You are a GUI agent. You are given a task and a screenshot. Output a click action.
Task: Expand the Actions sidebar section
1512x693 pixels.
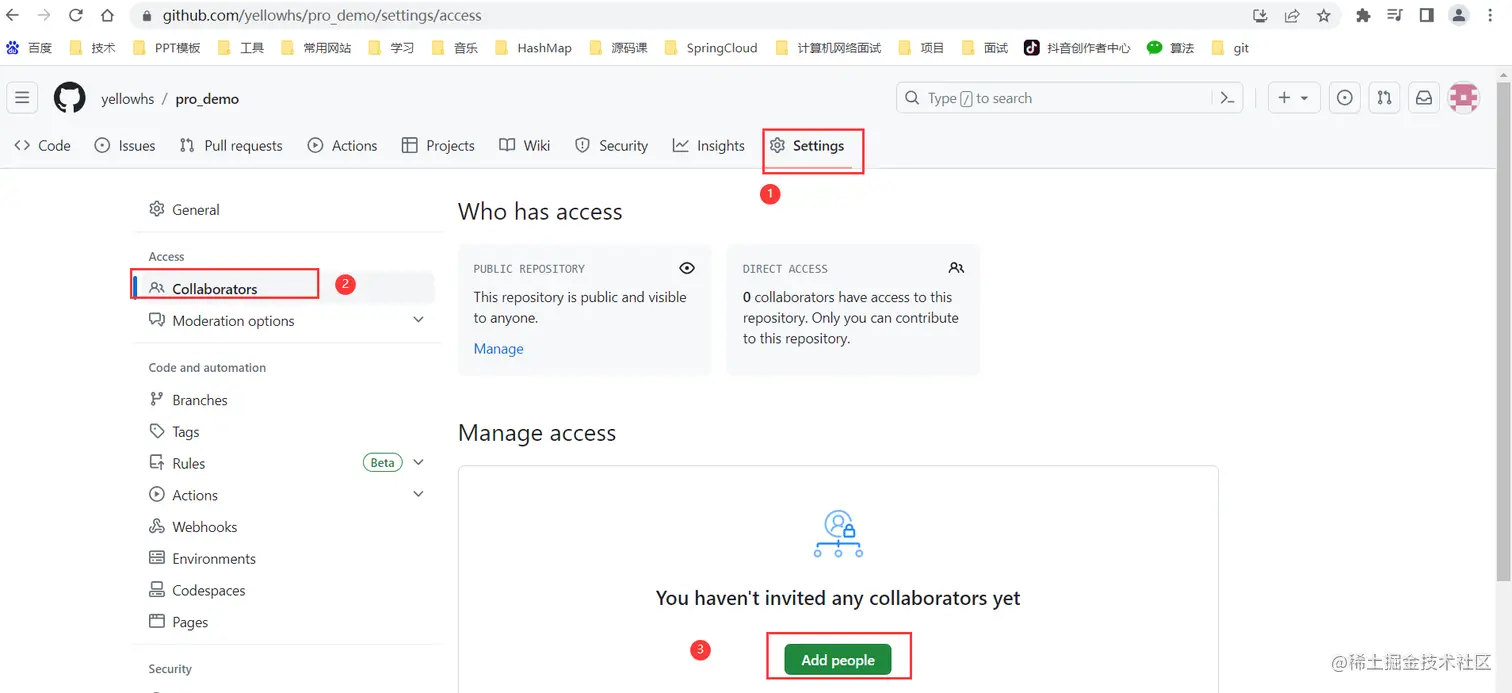coord(418,494)
